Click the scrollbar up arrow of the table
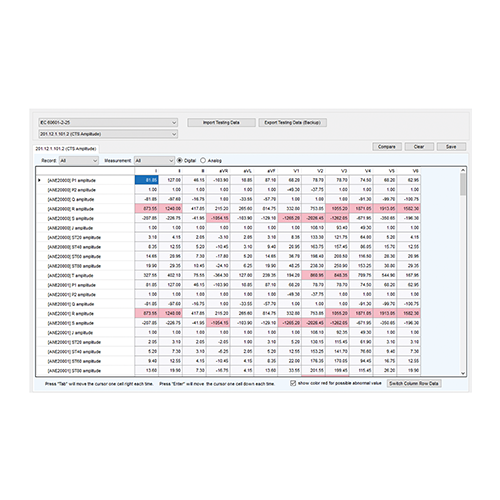 coord(463,170)
